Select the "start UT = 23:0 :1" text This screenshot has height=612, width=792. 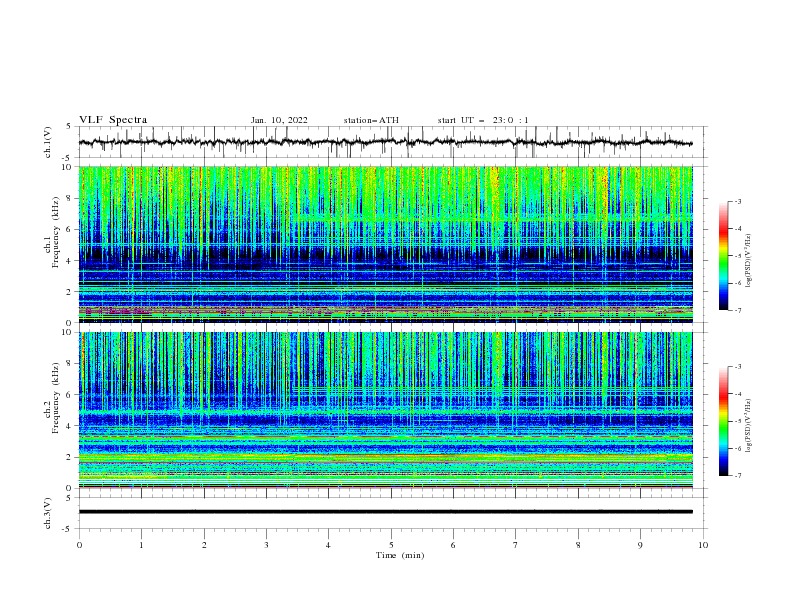[483, 120]
